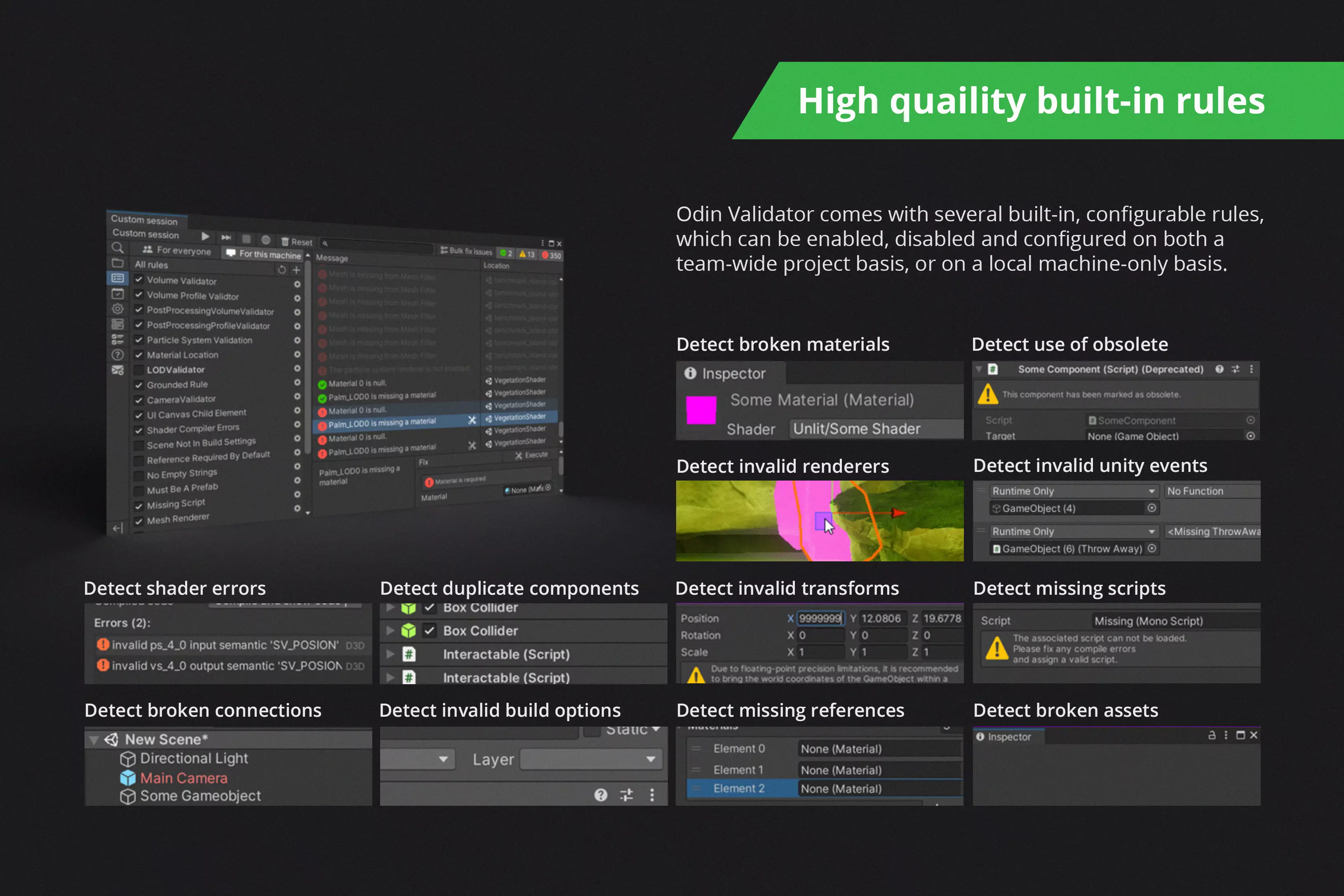Screen dimensions: 1344x896
Task: Click the magnifier icon in the validator sidebar
Action: (117, 247)
